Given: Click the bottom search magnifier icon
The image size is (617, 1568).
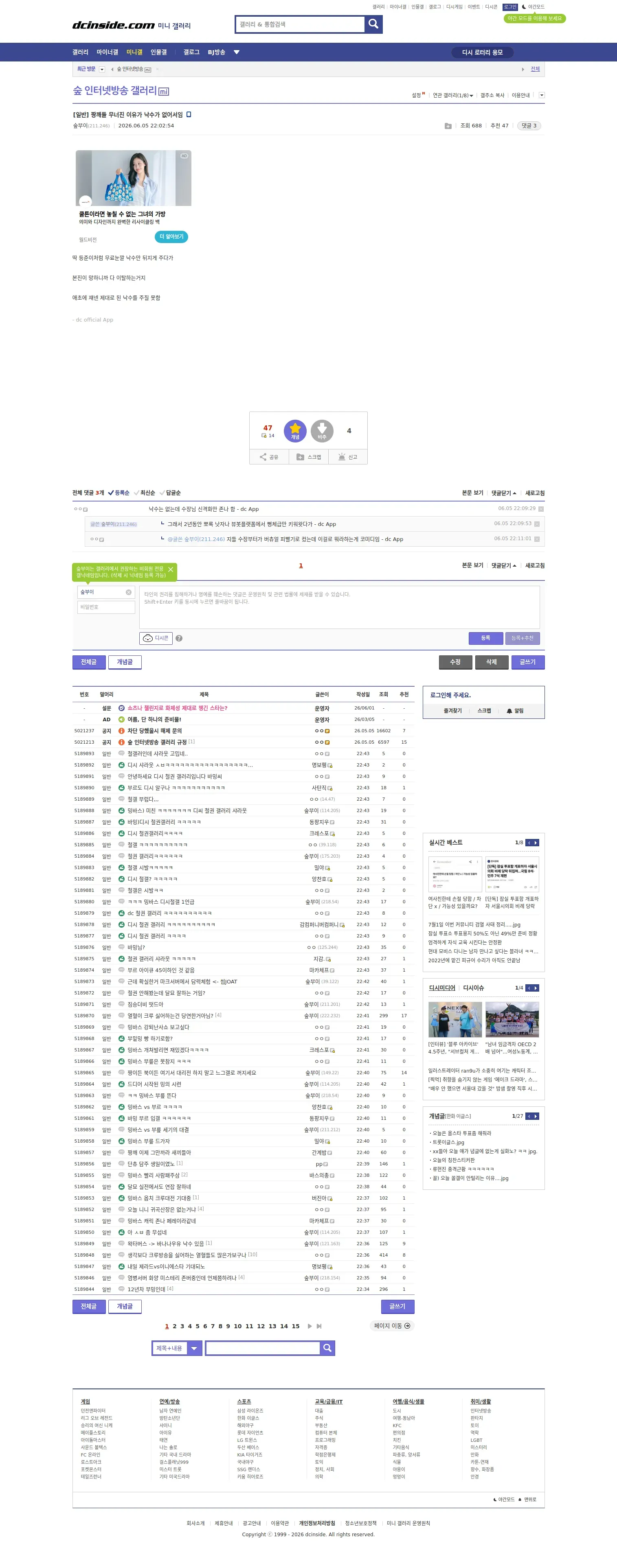Looking at the screenshot, I should 327,1348.
